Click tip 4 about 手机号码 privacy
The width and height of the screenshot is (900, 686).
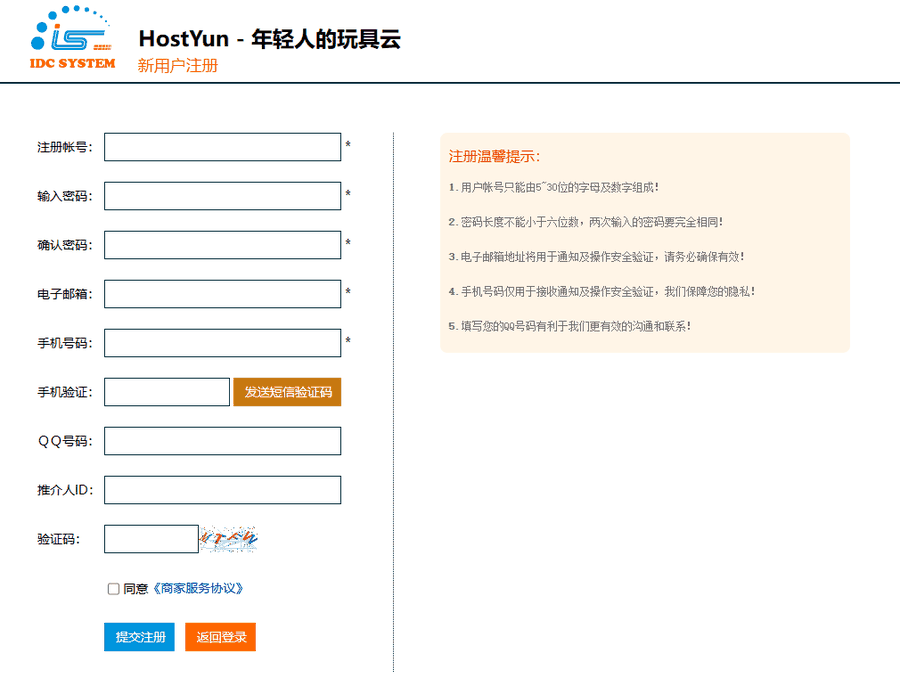(602, 292)
